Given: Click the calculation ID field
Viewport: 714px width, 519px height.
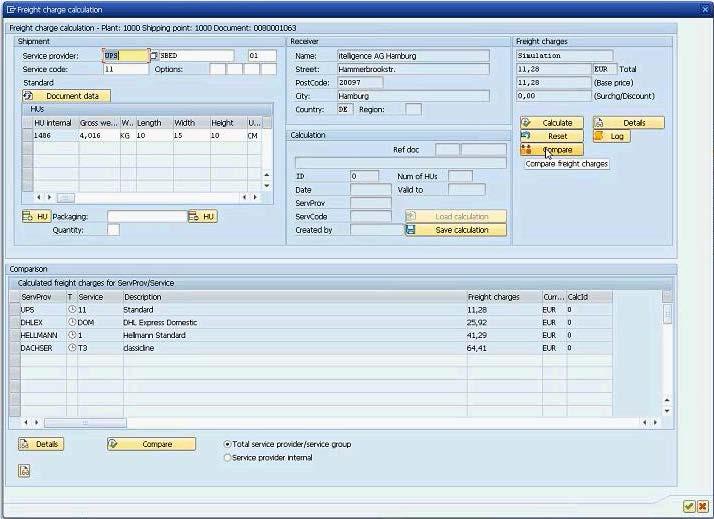Looking at the screenshot, I should click(x=364, y=176).
